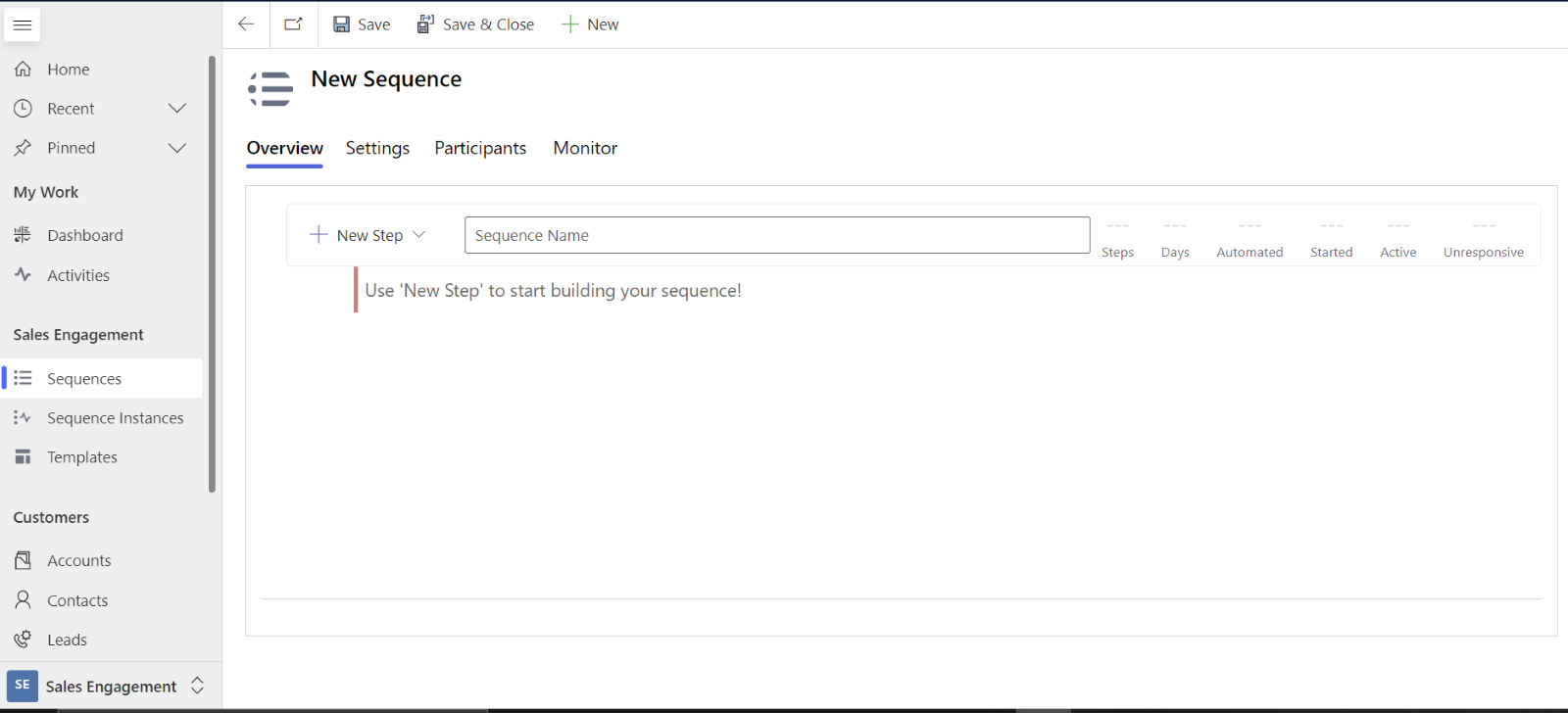Click the Pinned label in sidebar

[x=72, y=148]
